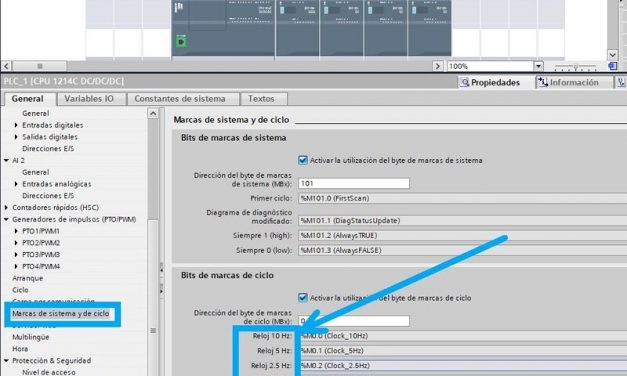Open the zoom level dropdown arrow
This screenshot has height=376, width=627.
tap(539, 66)
